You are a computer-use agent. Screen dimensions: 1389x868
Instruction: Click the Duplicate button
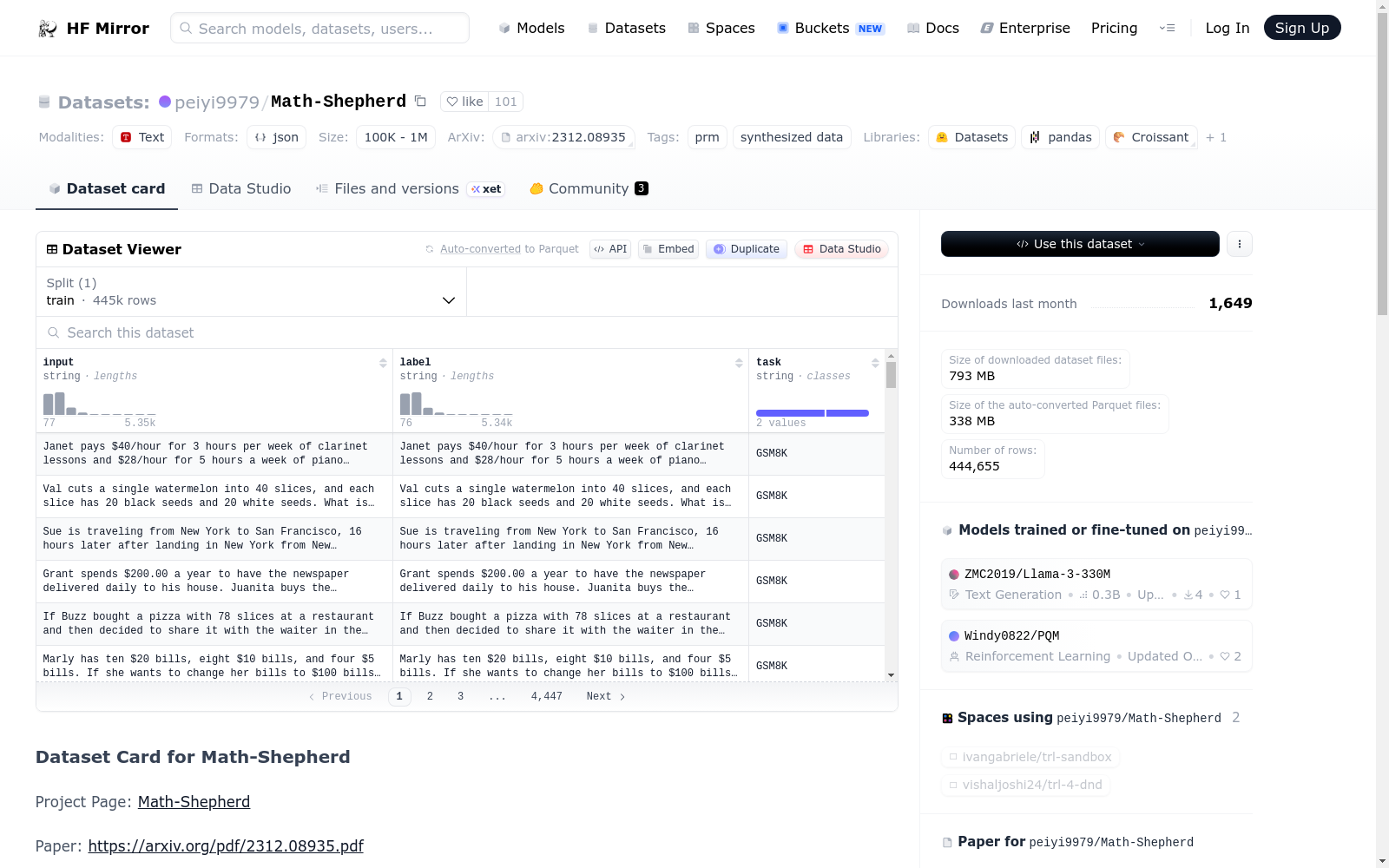coord(747,249)
